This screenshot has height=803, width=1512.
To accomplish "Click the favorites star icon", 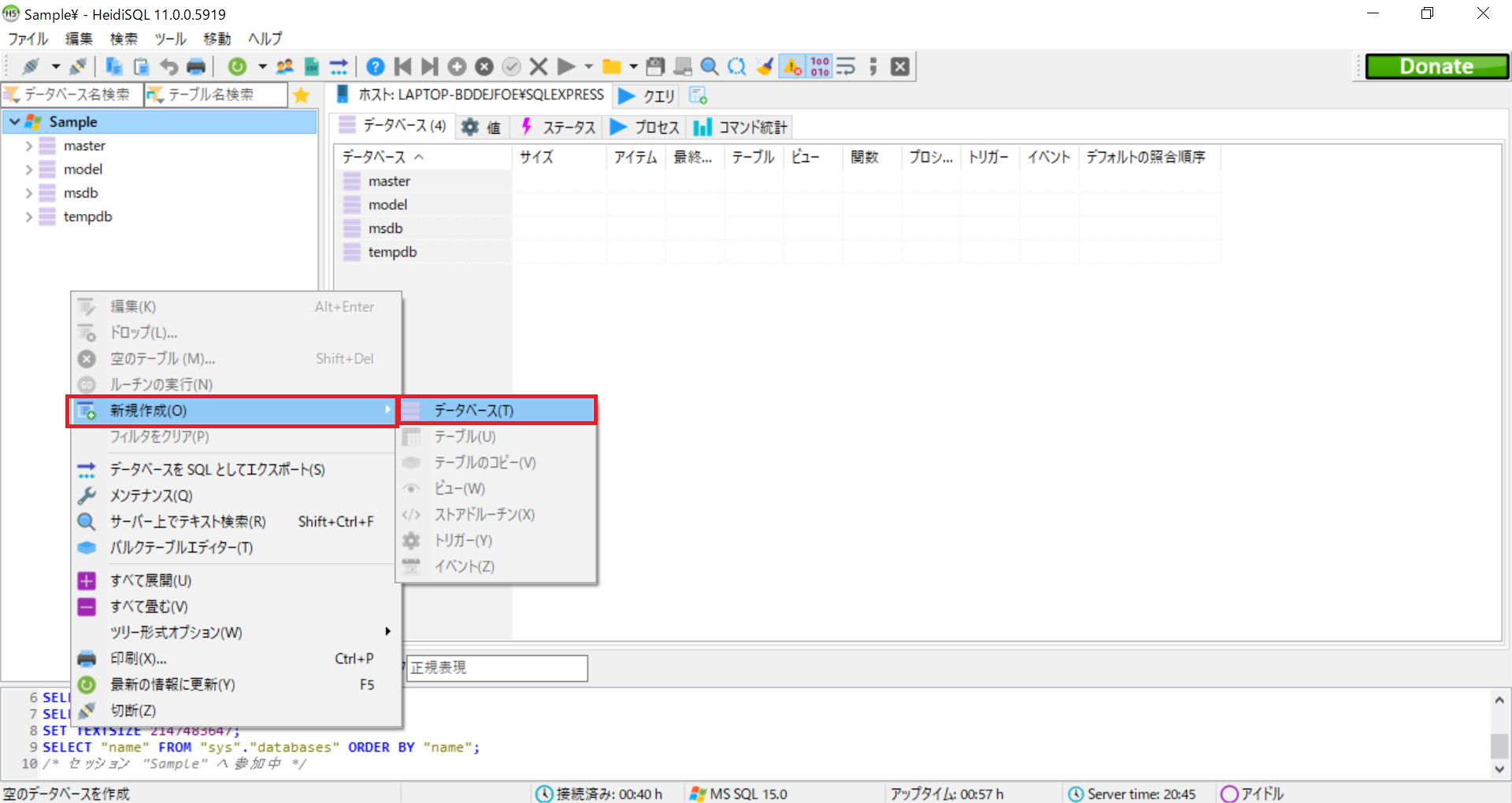I will (x=301, y=95).
